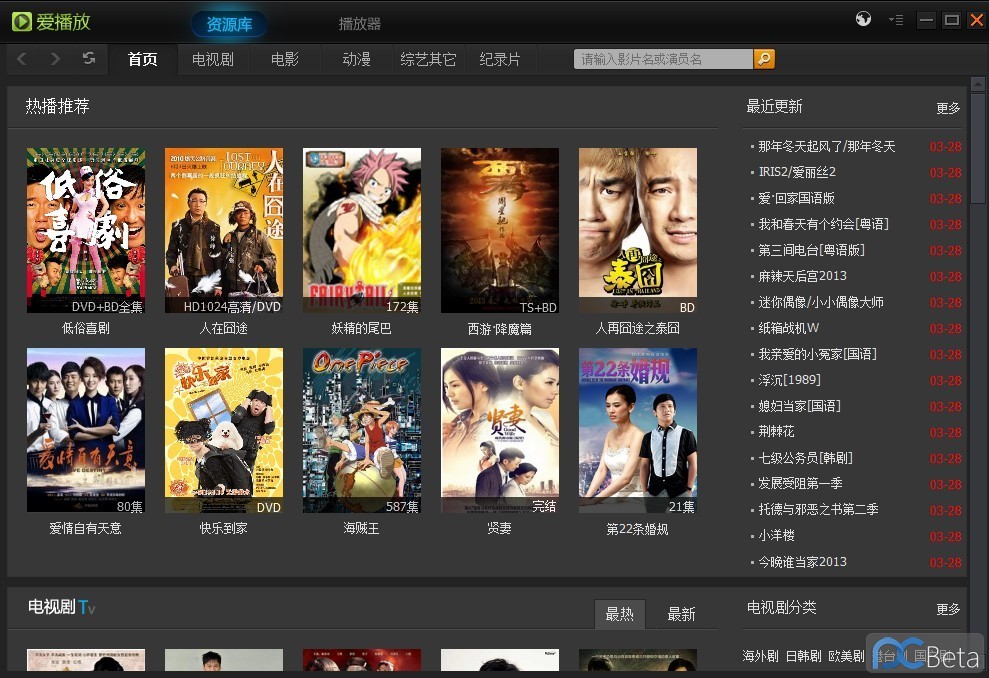989x678 pixels.
Task: Click the 贤妻 title link
Action: coord(500,529)
